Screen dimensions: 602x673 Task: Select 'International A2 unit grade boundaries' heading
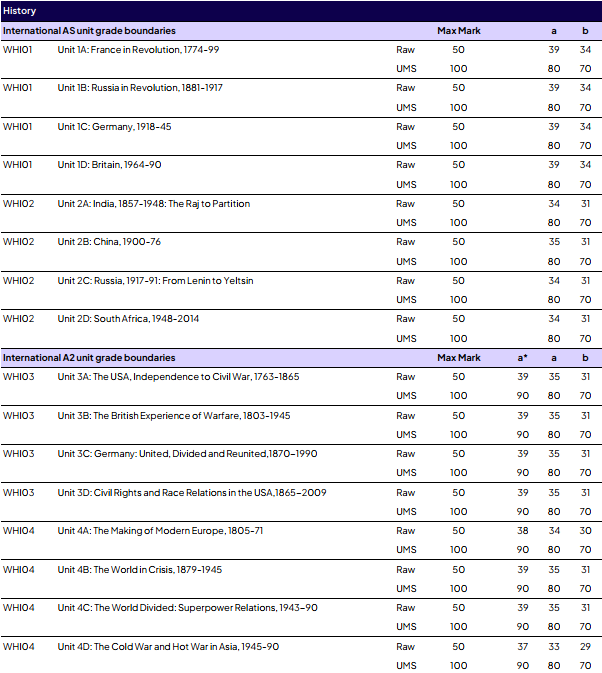89,358
